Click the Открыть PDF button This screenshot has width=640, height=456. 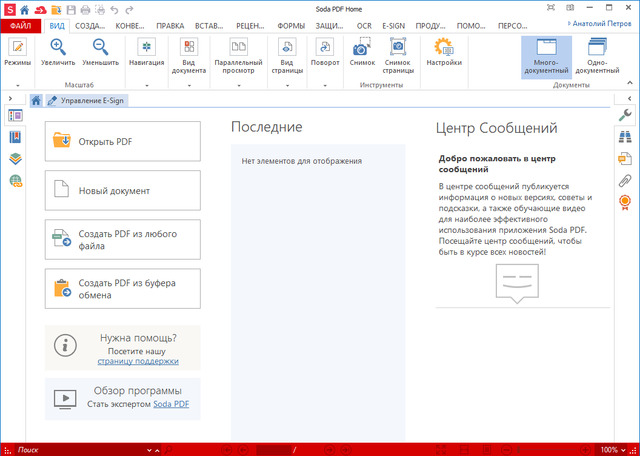[x=122, y=141]
